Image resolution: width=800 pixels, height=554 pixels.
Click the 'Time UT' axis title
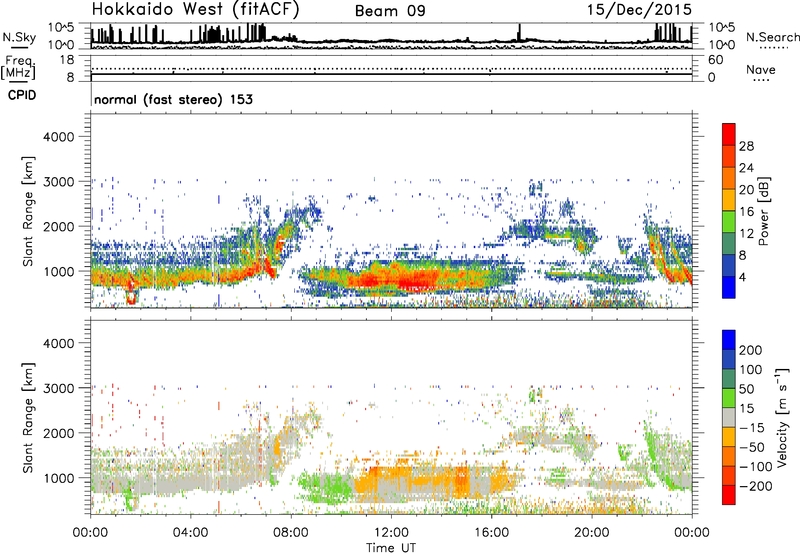[391, 548]
